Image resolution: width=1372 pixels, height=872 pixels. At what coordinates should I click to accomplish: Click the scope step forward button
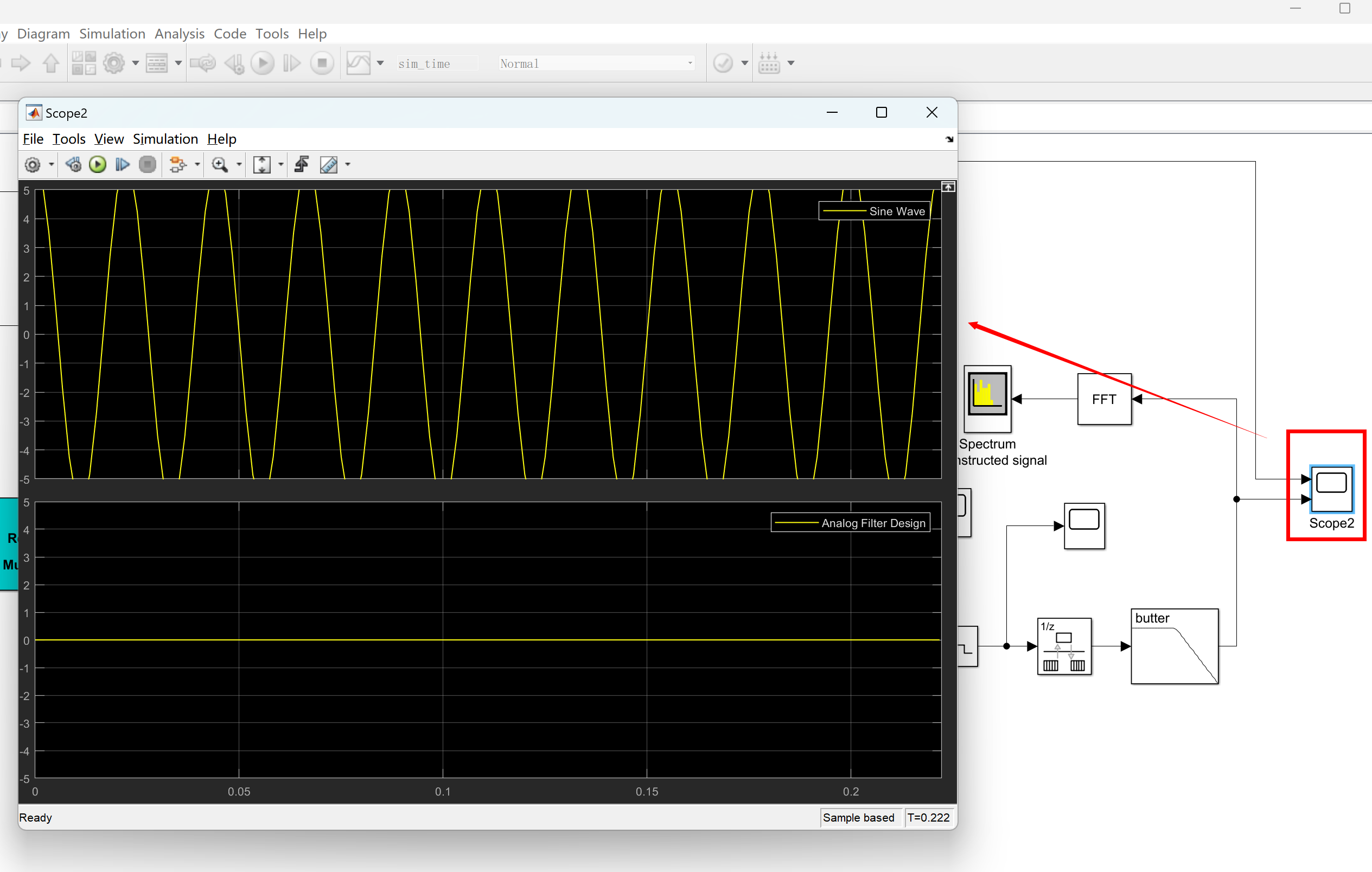click(121, 164)
